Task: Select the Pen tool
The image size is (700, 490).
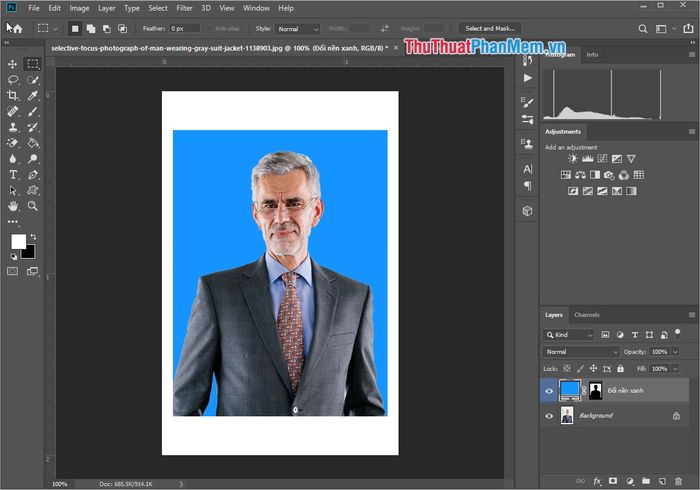Action: pos(33,174)
